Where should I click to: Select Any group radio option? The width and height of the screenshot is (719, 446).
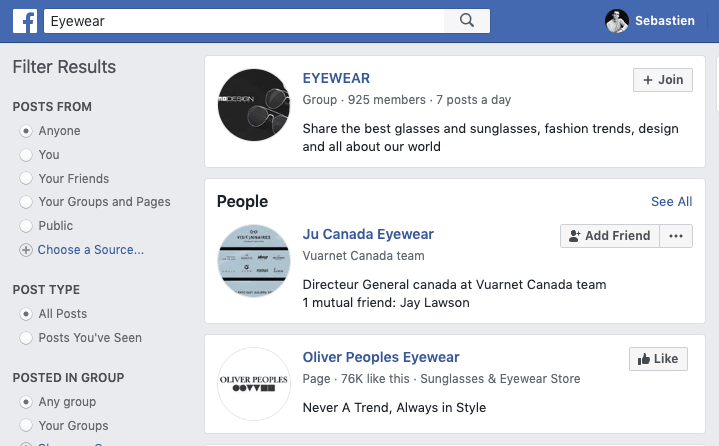(x=26, y=402)
